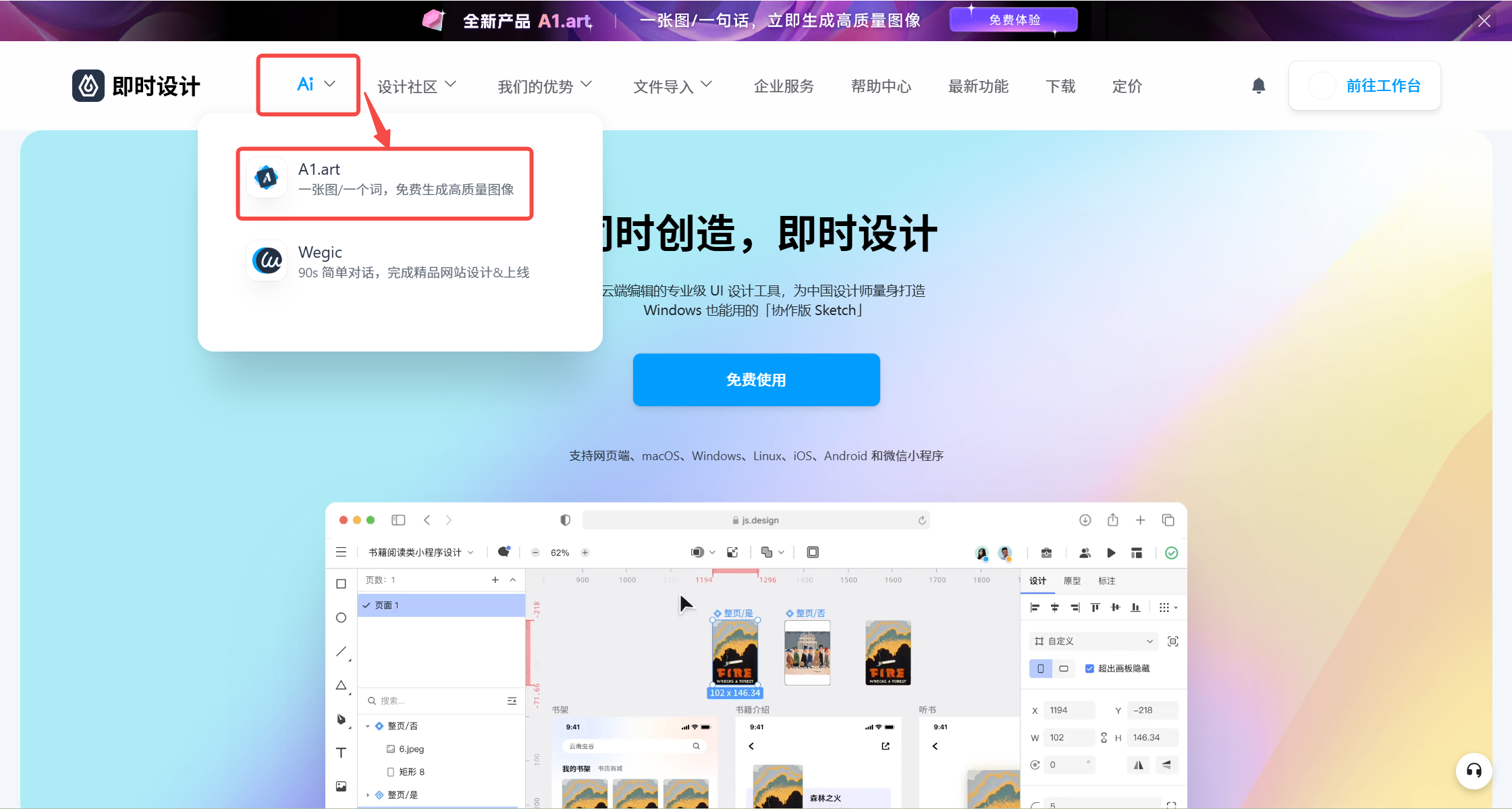Click the js.design address bar
The image size is (1512, 809).
(x=756, y=520)
